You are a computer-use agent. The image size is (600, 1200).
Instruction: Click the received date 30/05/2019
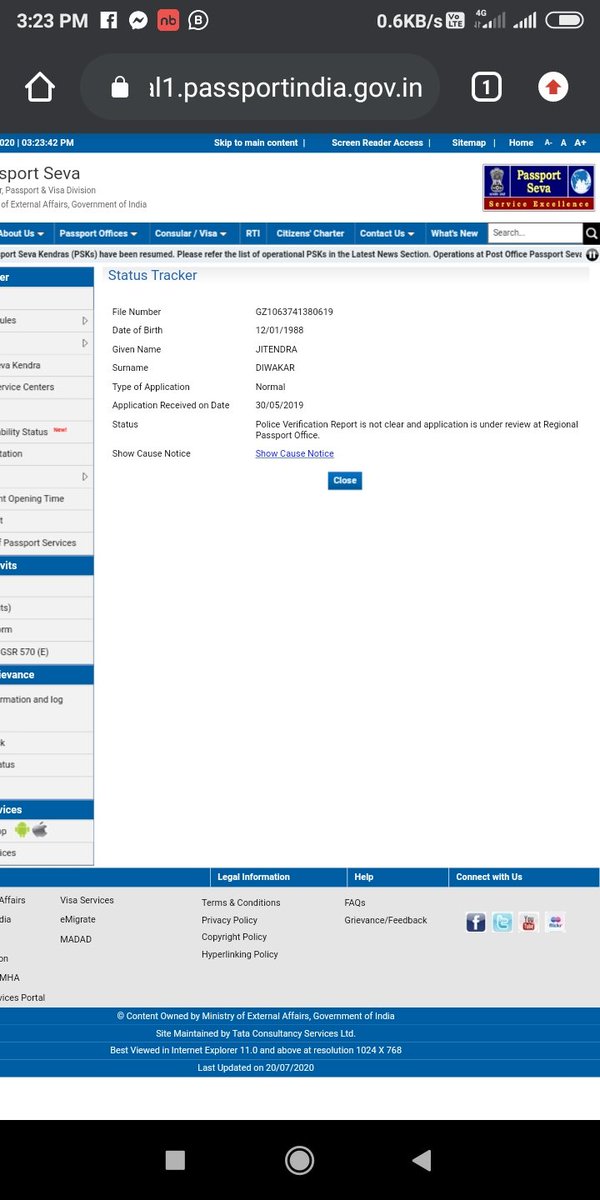278,405
